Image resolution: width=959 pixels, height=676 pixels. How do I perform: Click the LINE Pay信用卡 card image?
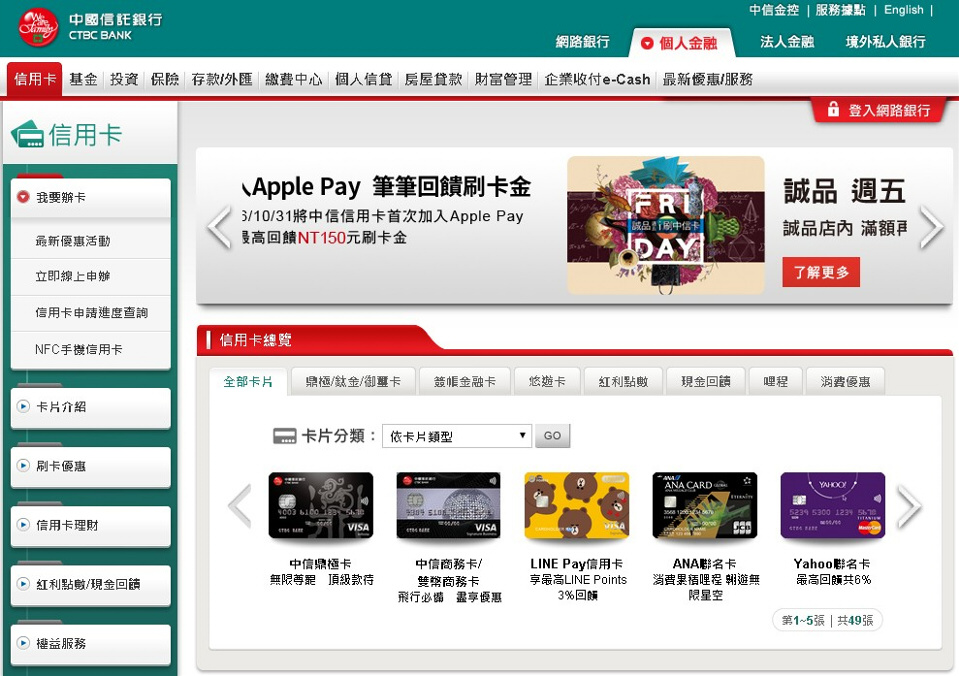pos(577,505)
